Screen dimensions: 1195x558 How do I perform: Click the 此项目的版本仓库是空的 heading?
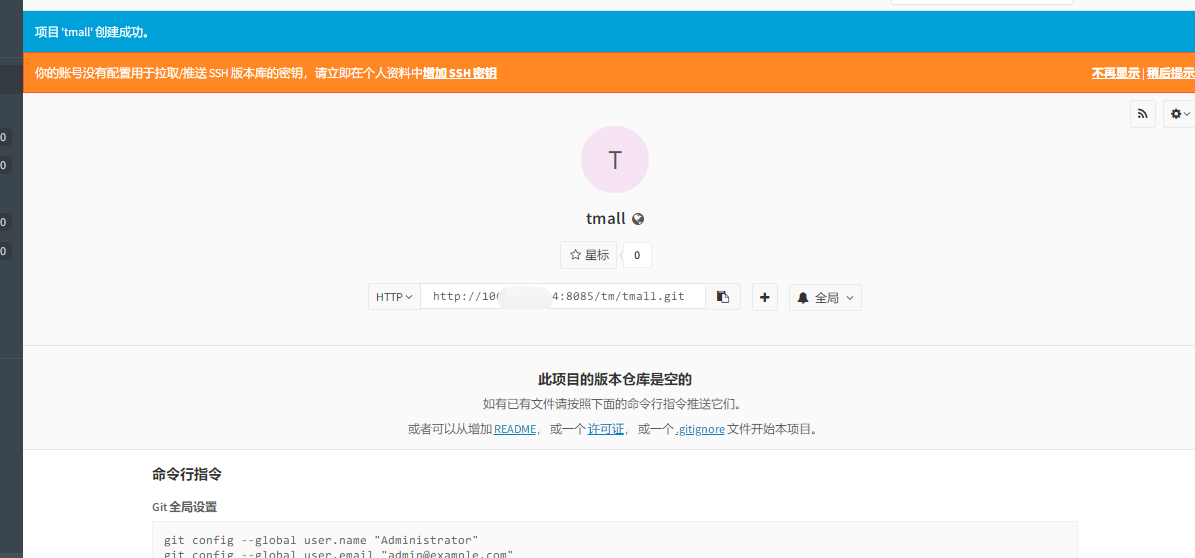pyautogui.click(x=614, y=380)
